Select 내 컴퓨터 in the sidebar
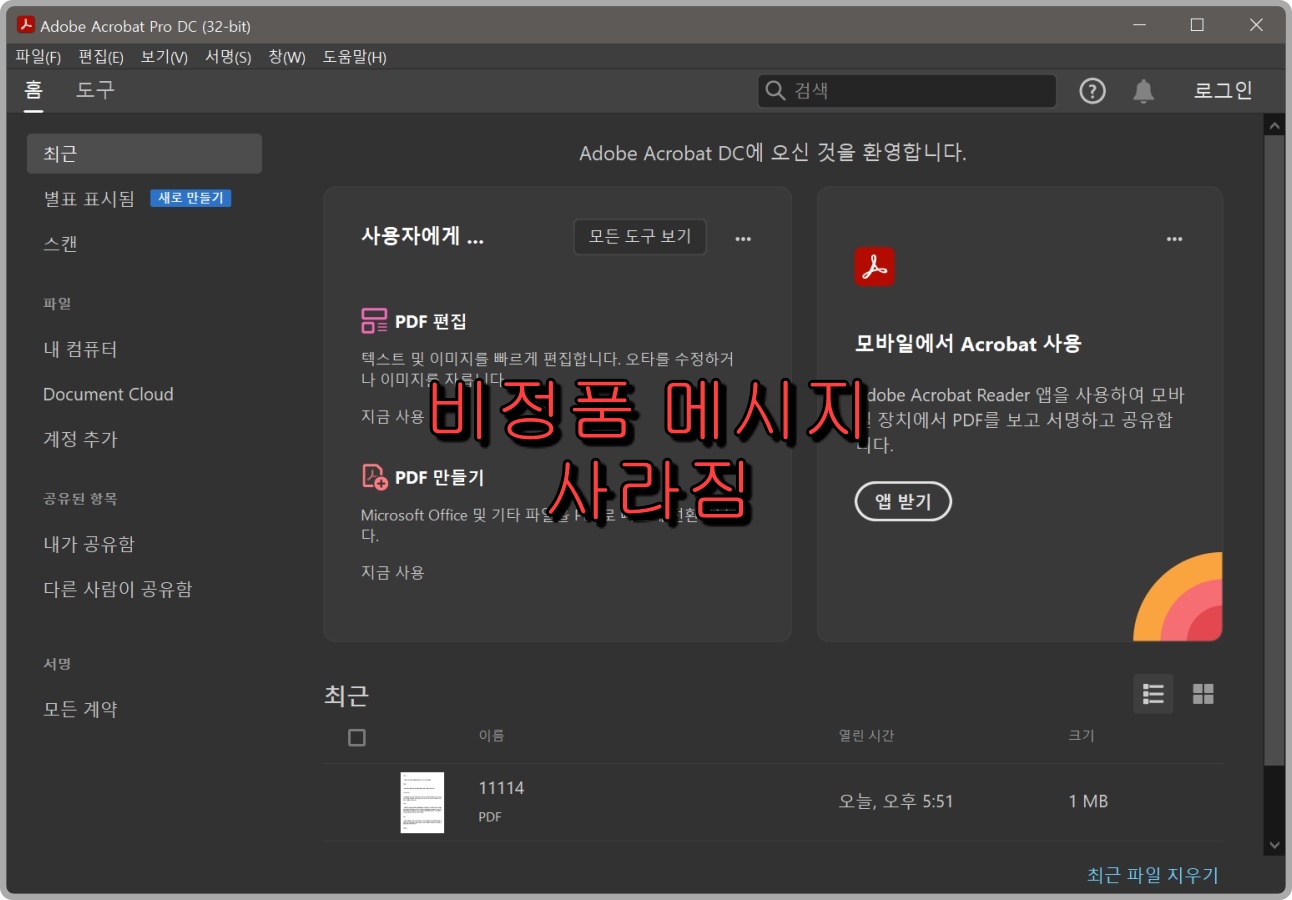Image resolution: width=1292 pixels, height=900 pixels. (80, 349)
